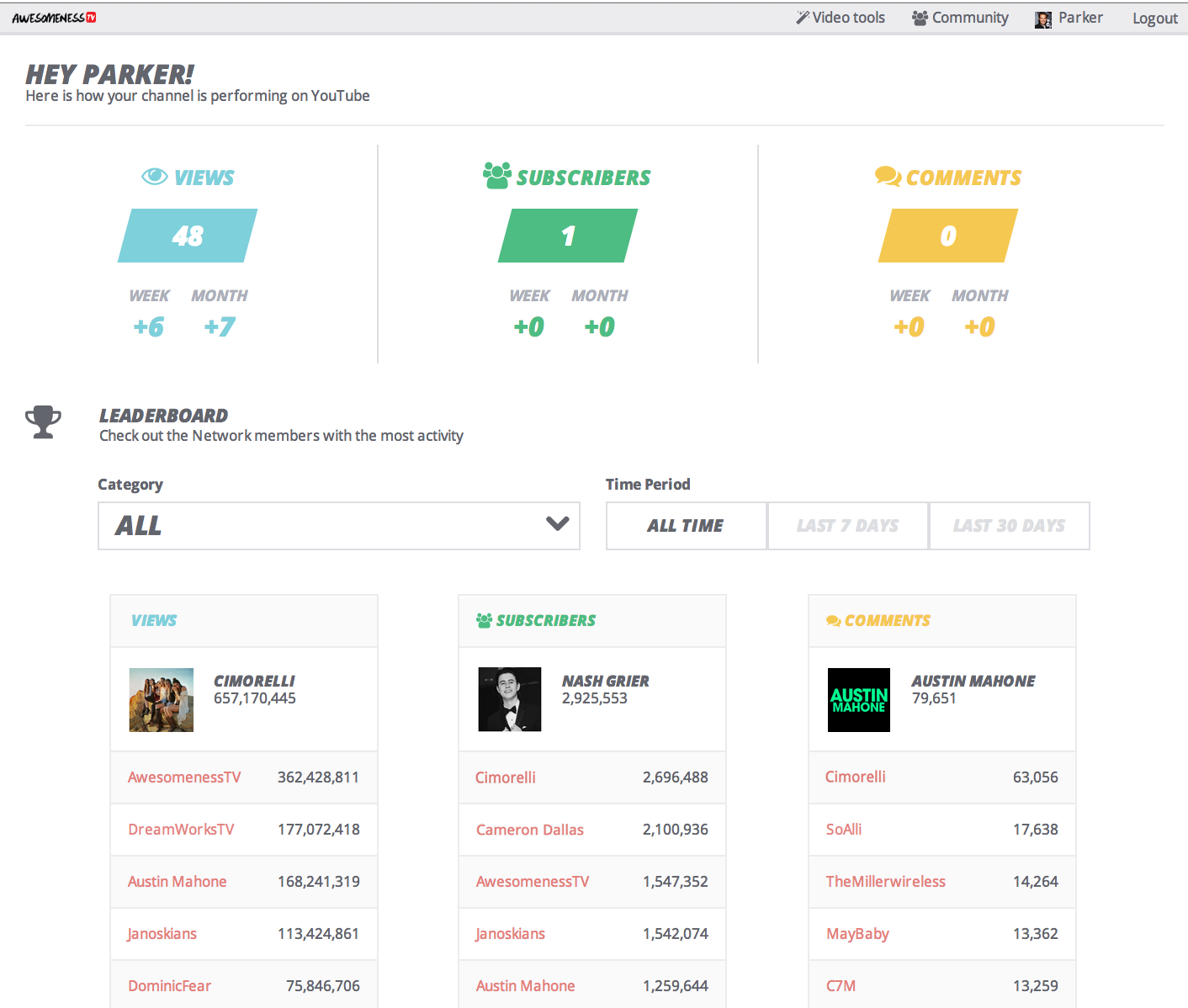Select the LAST 7 DAYS time period
Image resolution: width=1188 pixels, height=1008 pixels.
pos(848,526)
